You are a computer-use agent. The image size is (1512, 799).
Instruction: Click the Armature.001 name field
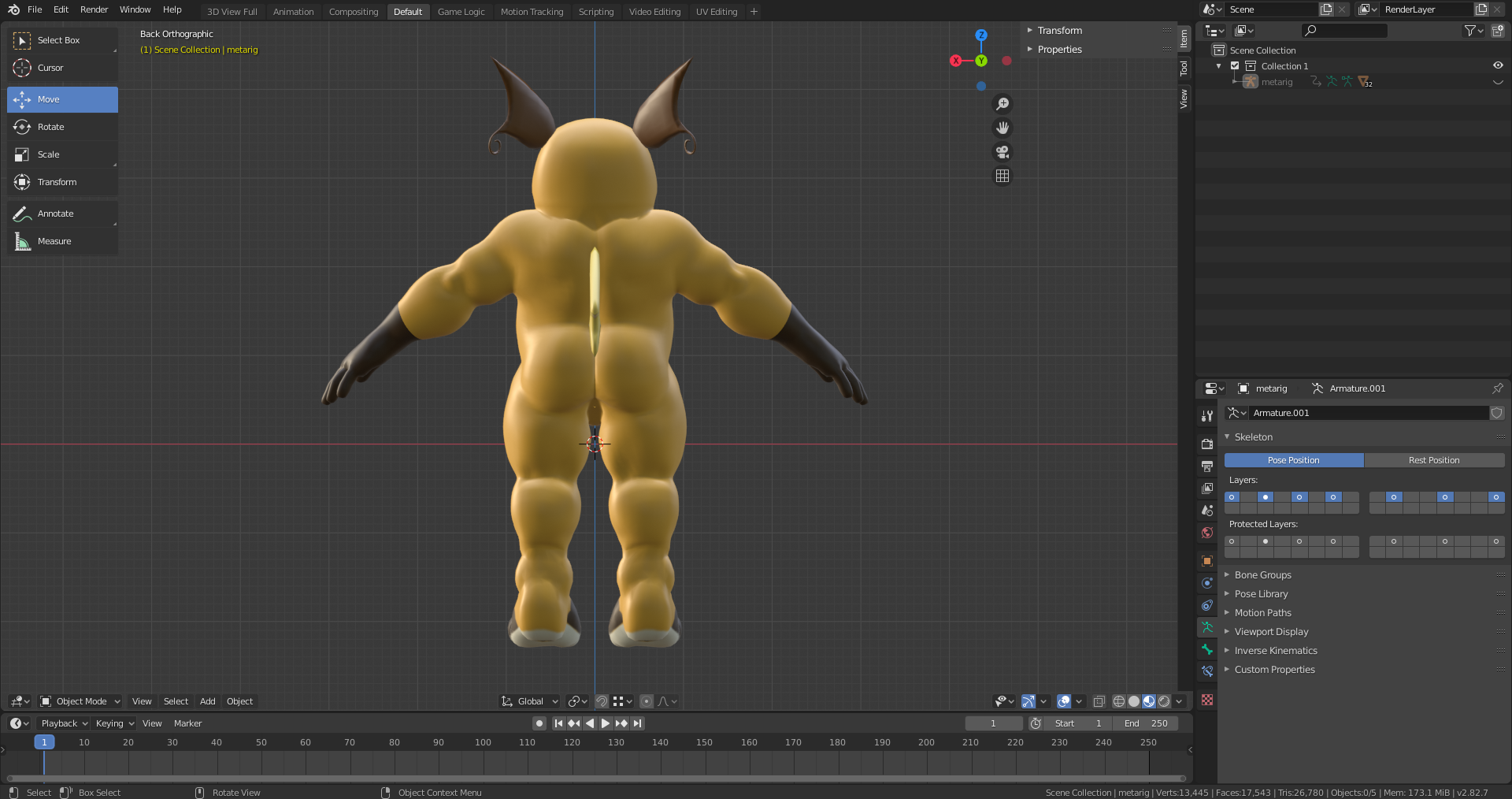pyautogui.click(x=1369, y=413)
